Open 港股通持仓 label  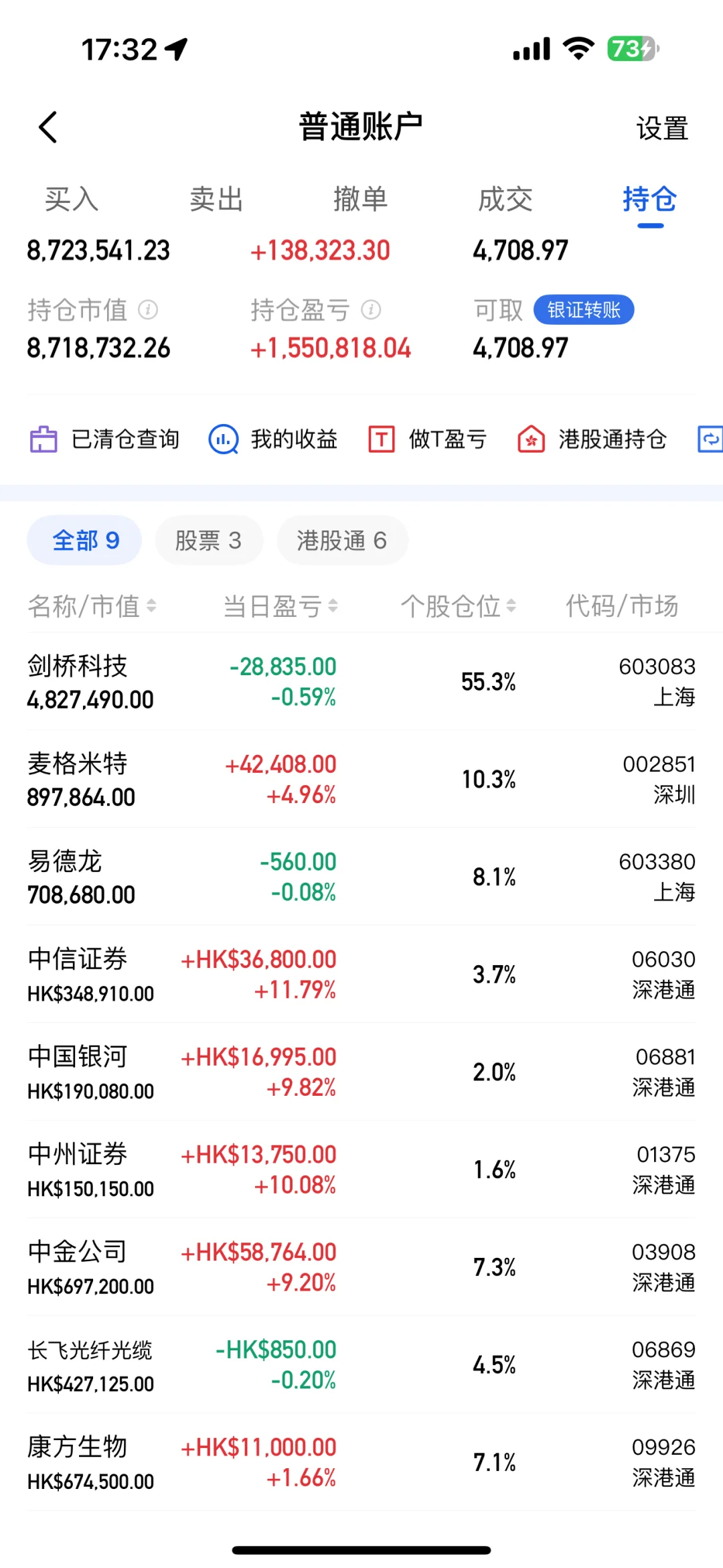[x=613, y=439]
